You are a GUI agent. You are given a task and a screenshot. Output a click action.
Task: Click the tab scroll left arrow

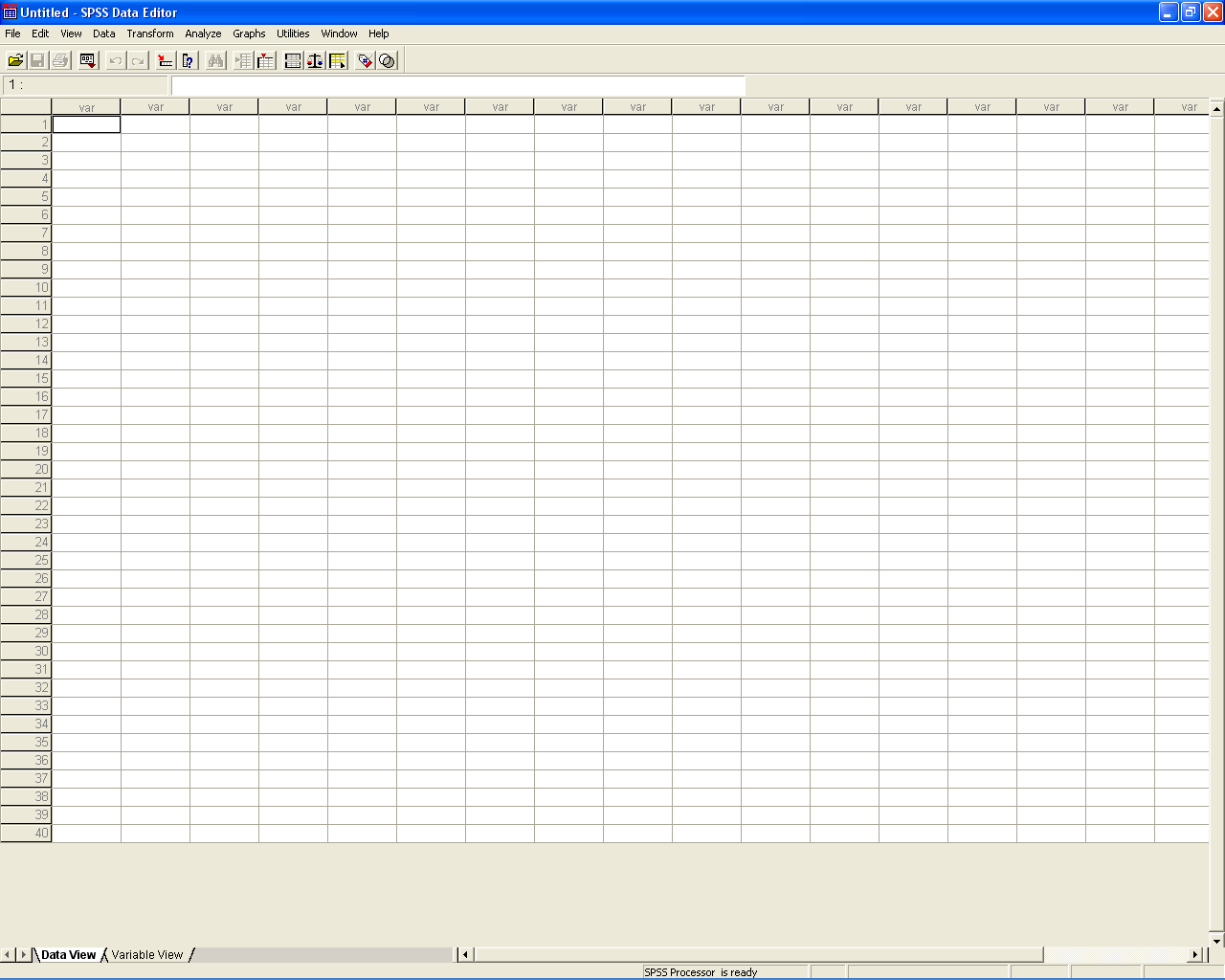[8, 954]
